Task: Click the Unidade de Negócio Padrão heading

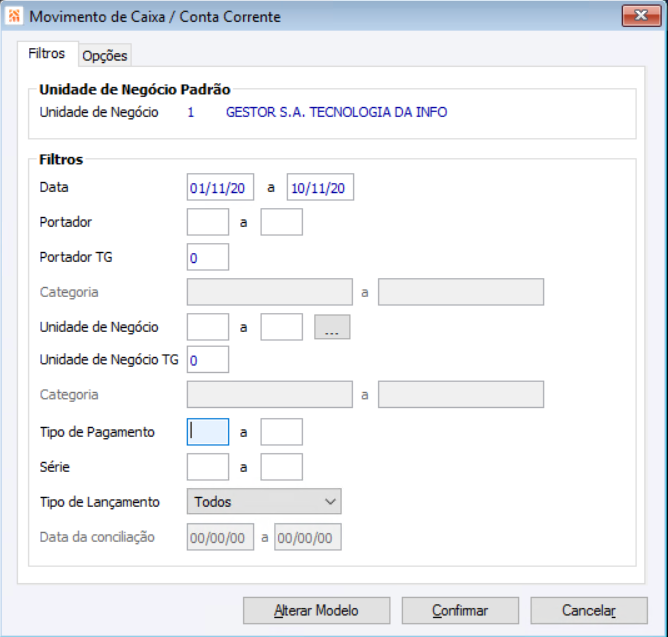Action: (x=135, y=89)
